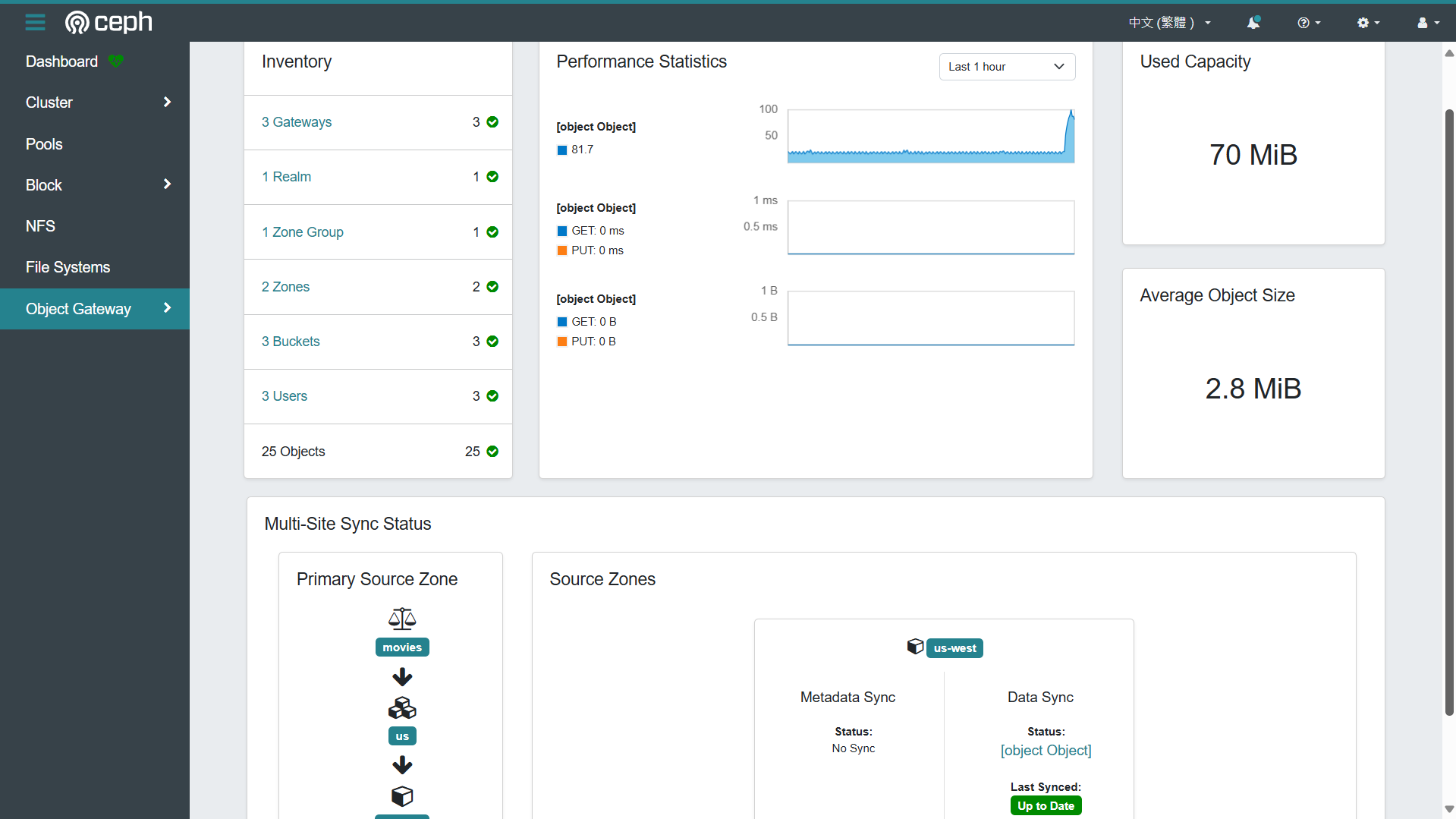Click the 25 Objects row text

tap(293, 452)
